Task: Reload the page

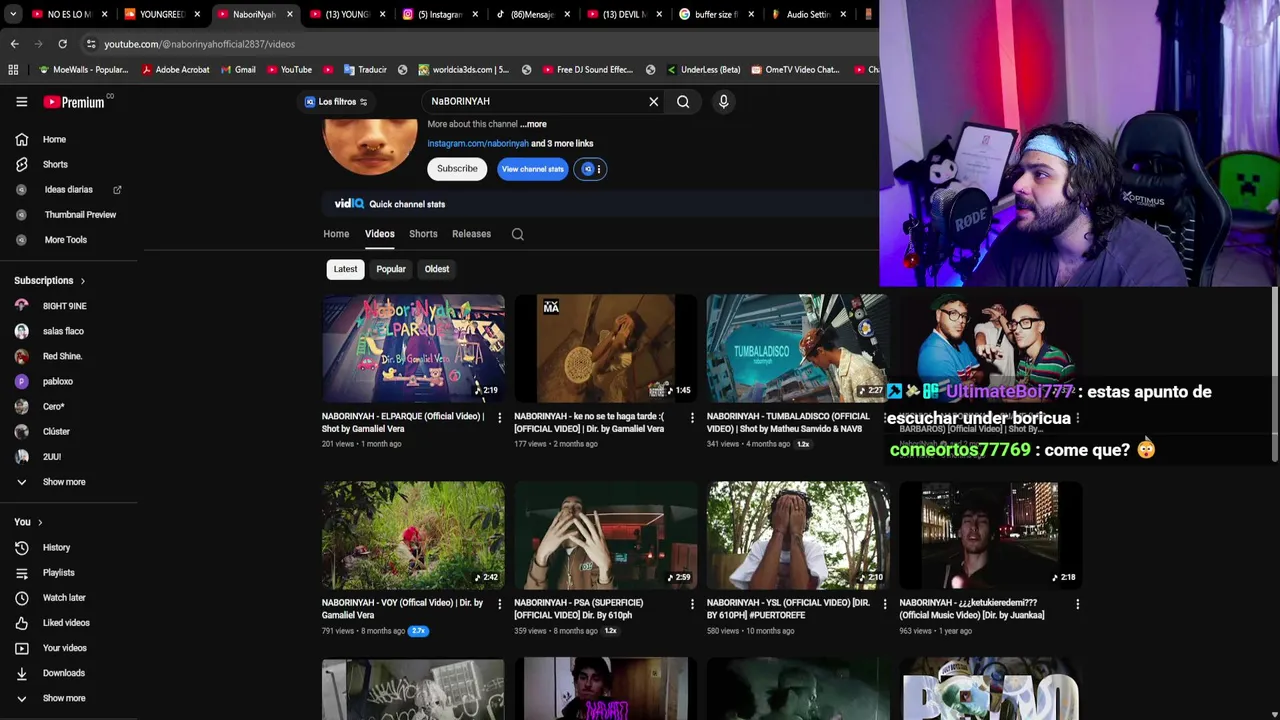Action: point(62,43)
